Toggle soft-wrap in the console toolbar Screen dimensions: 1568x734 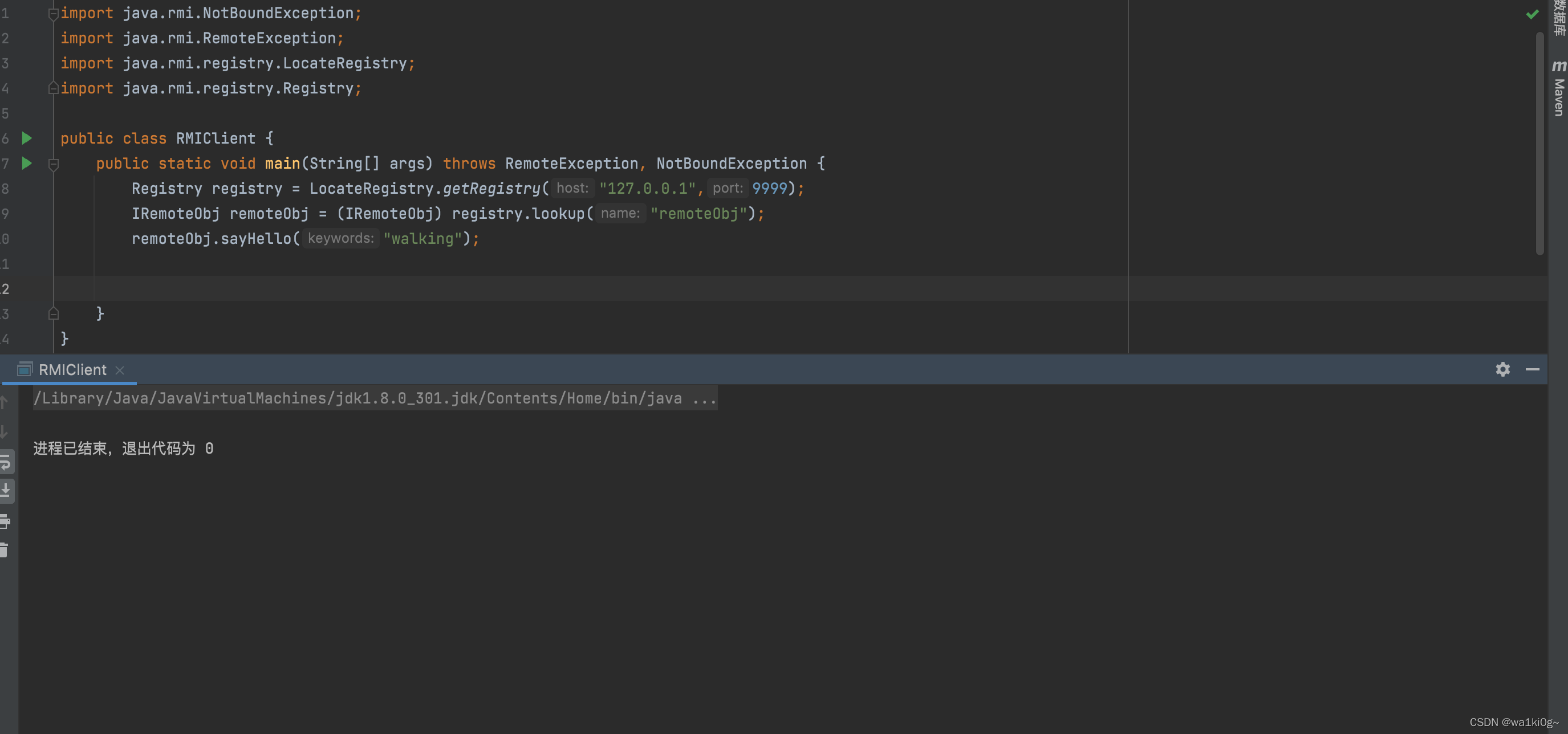click(x=6, y=462)
